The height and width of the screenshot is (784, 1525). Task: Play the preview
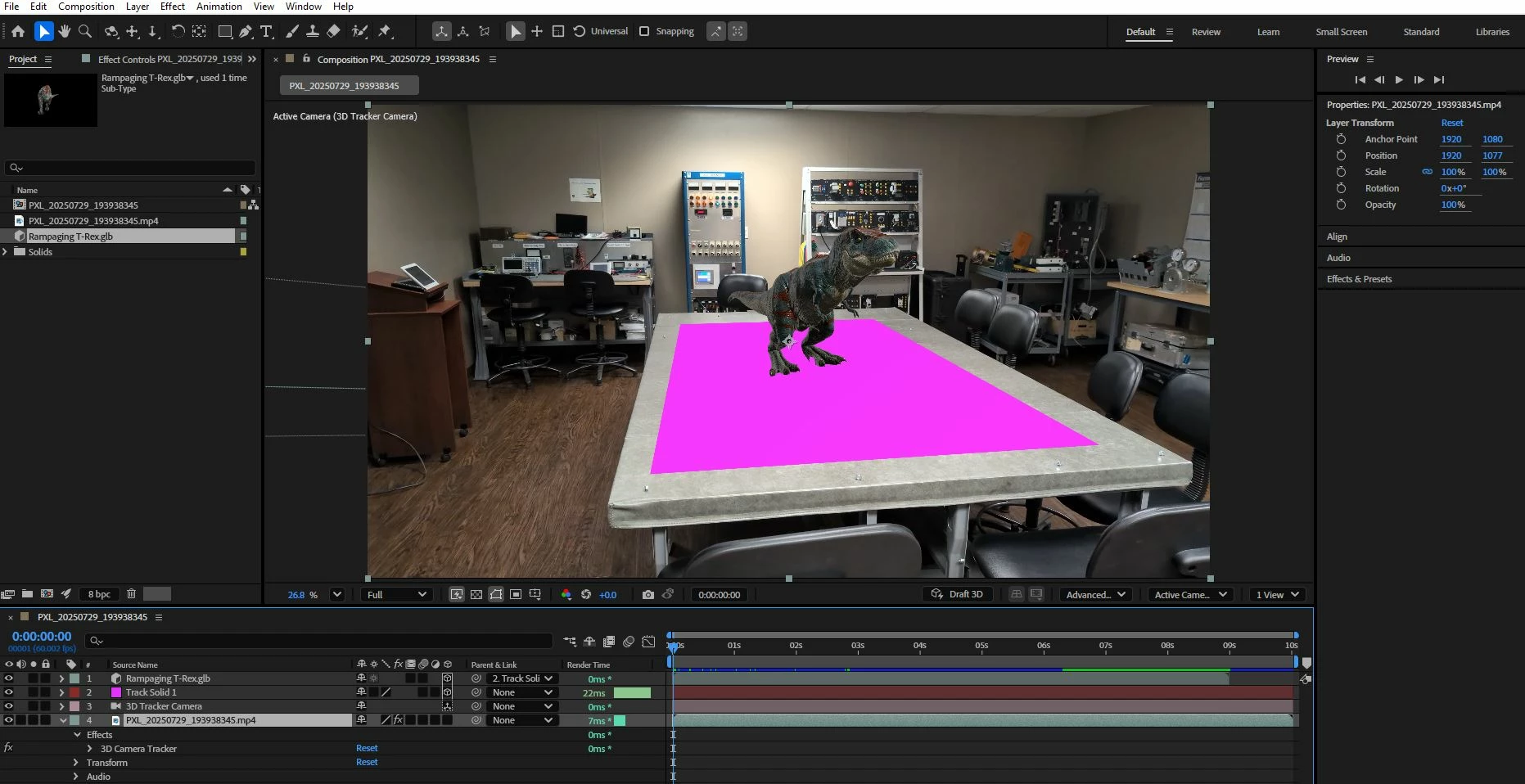click(1399, 79)
